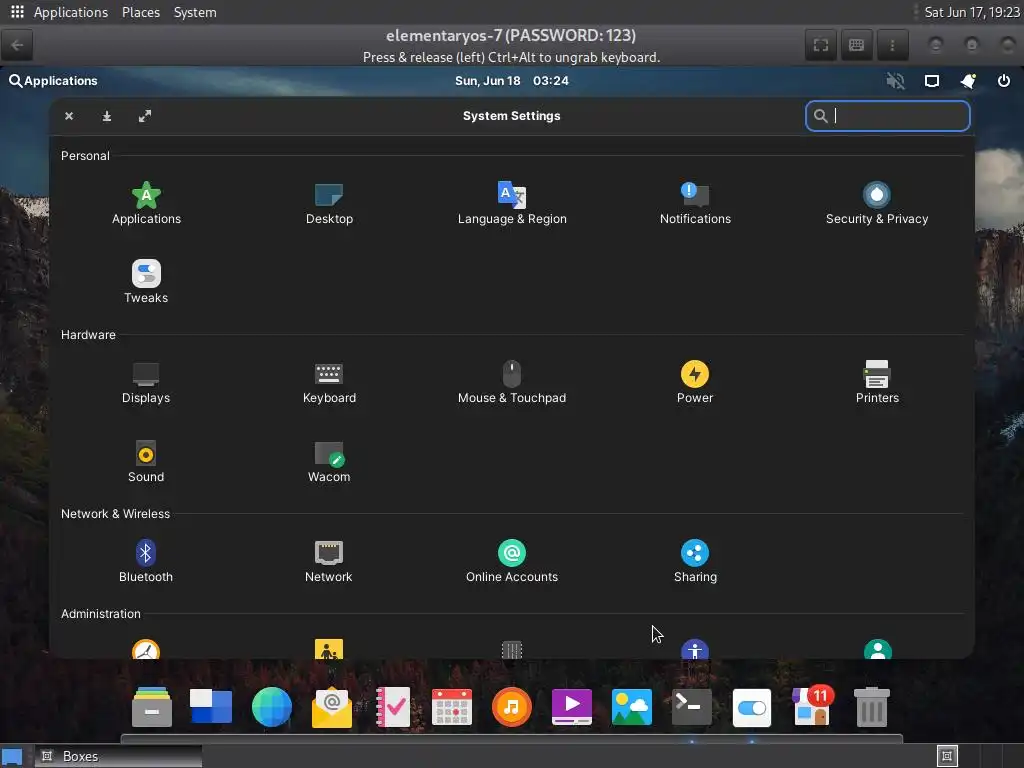The height and width of the screenshot is (768, 1024).
Task: Launch Tasks from the dock
Action: tap(392, 707)
